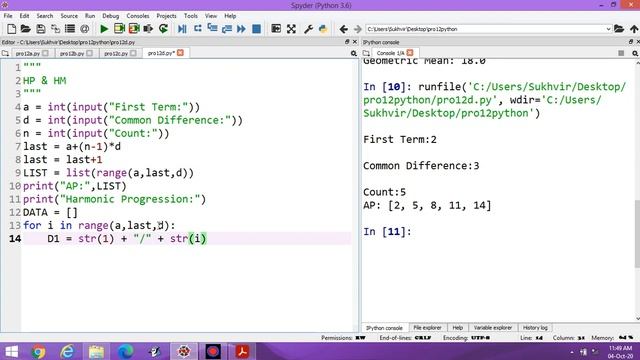Click the @ symbol toolbar icon
This screenshot has height=360, width=640.
(84, 29)
